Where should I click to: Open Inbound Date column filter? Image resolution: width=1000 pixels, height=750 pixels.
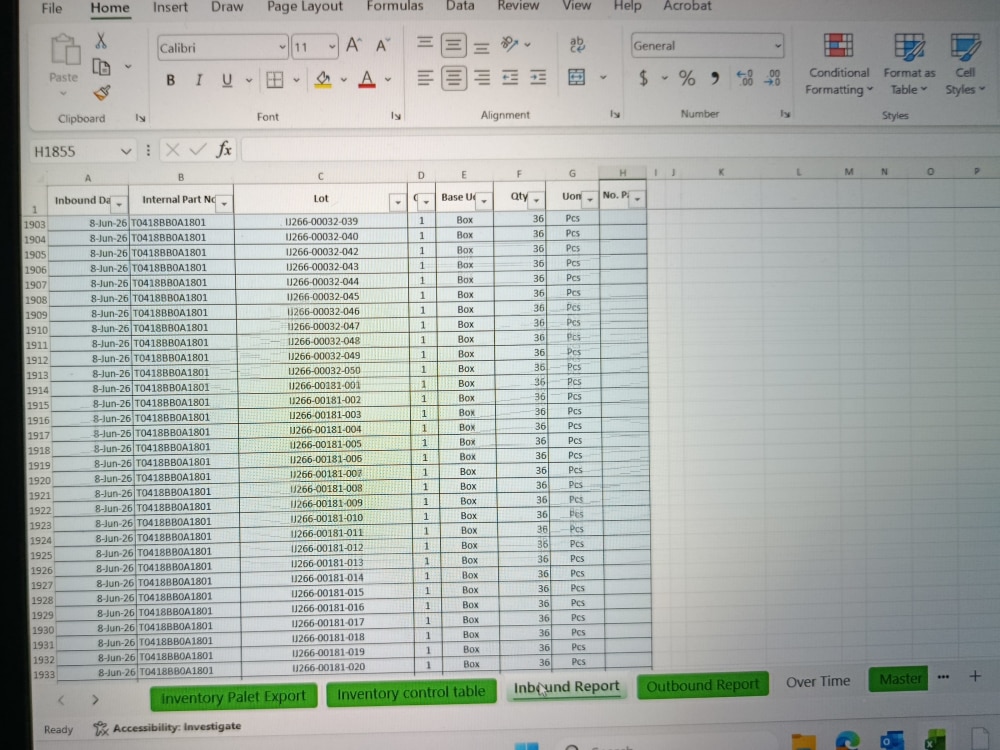pyautogui.click(x=119, y=203)
